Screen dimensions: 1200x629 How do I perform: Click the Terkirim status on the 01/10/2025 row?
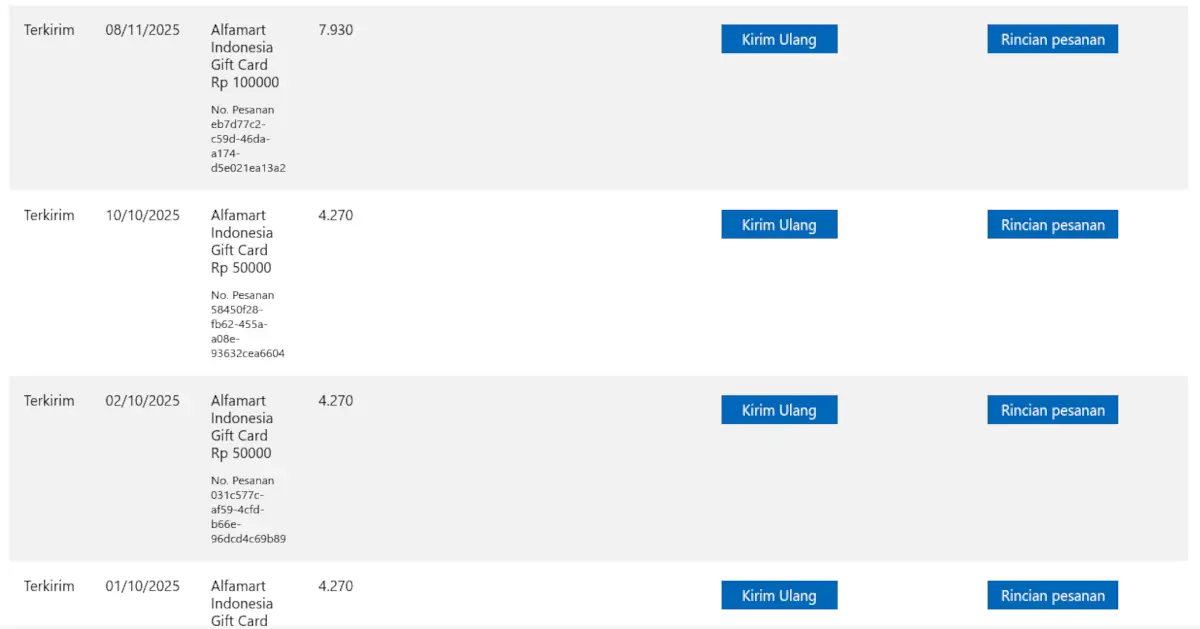[x=49, y=586]
